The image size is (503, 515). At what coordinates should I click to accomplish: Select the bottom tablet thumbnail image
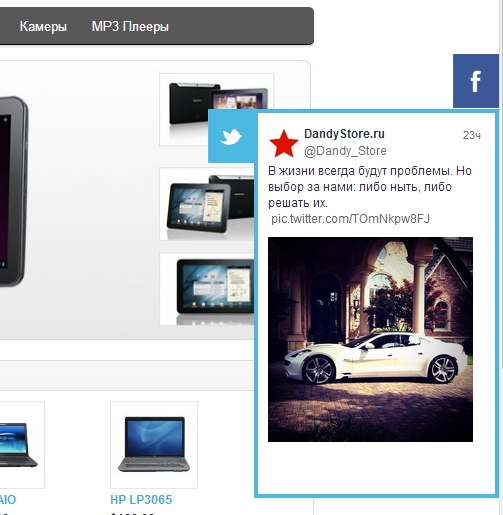tap(207, 289)
